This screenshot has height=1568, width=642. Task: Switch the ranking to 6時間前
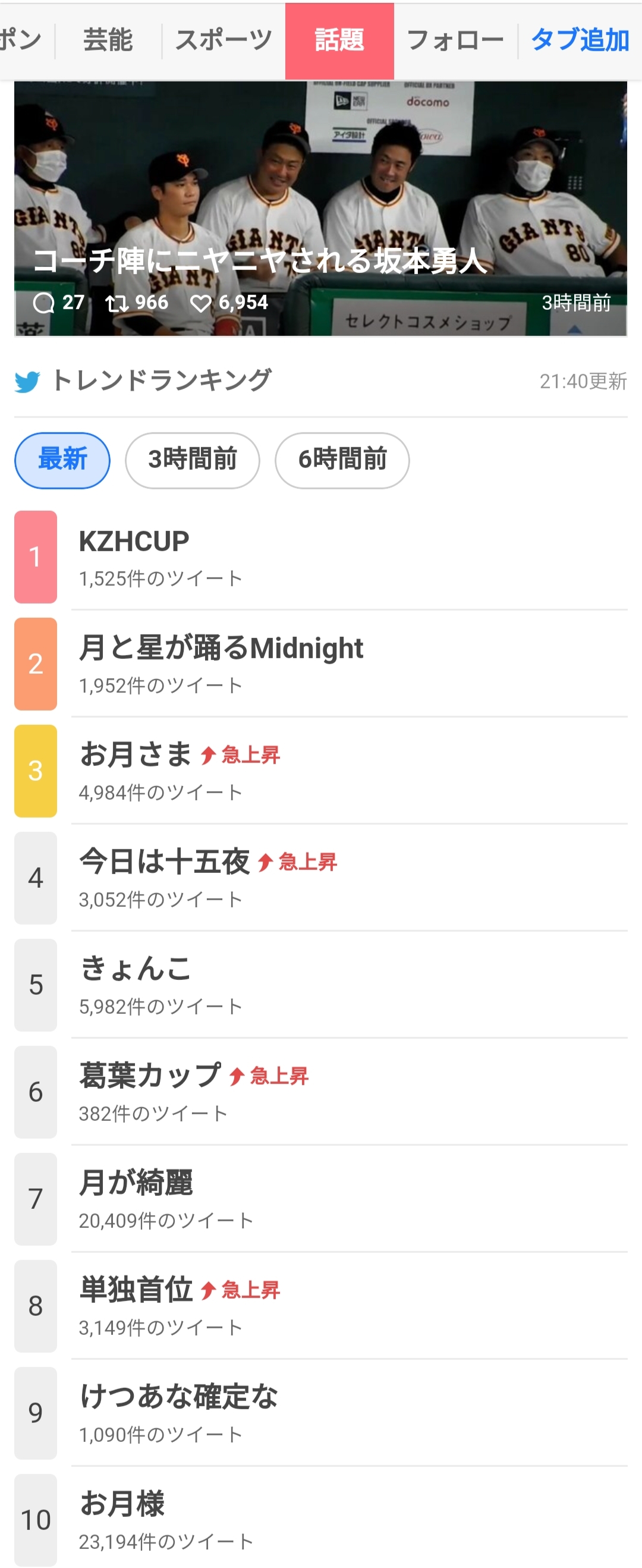pyautogui.click(x=342, y=460)
